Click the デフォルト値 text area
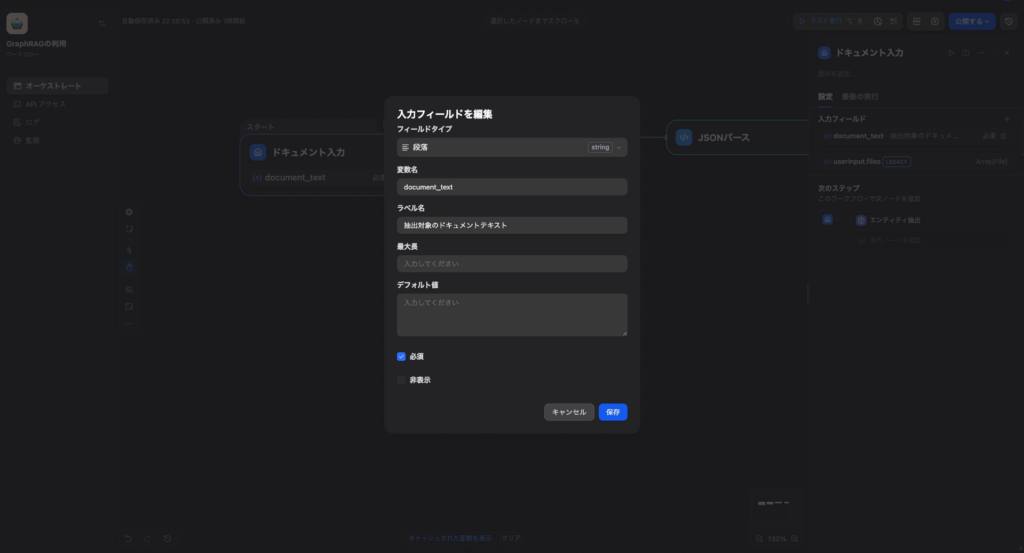Image resolution: width=1024 pixels, height=553 pixels. tap(512, 315)
